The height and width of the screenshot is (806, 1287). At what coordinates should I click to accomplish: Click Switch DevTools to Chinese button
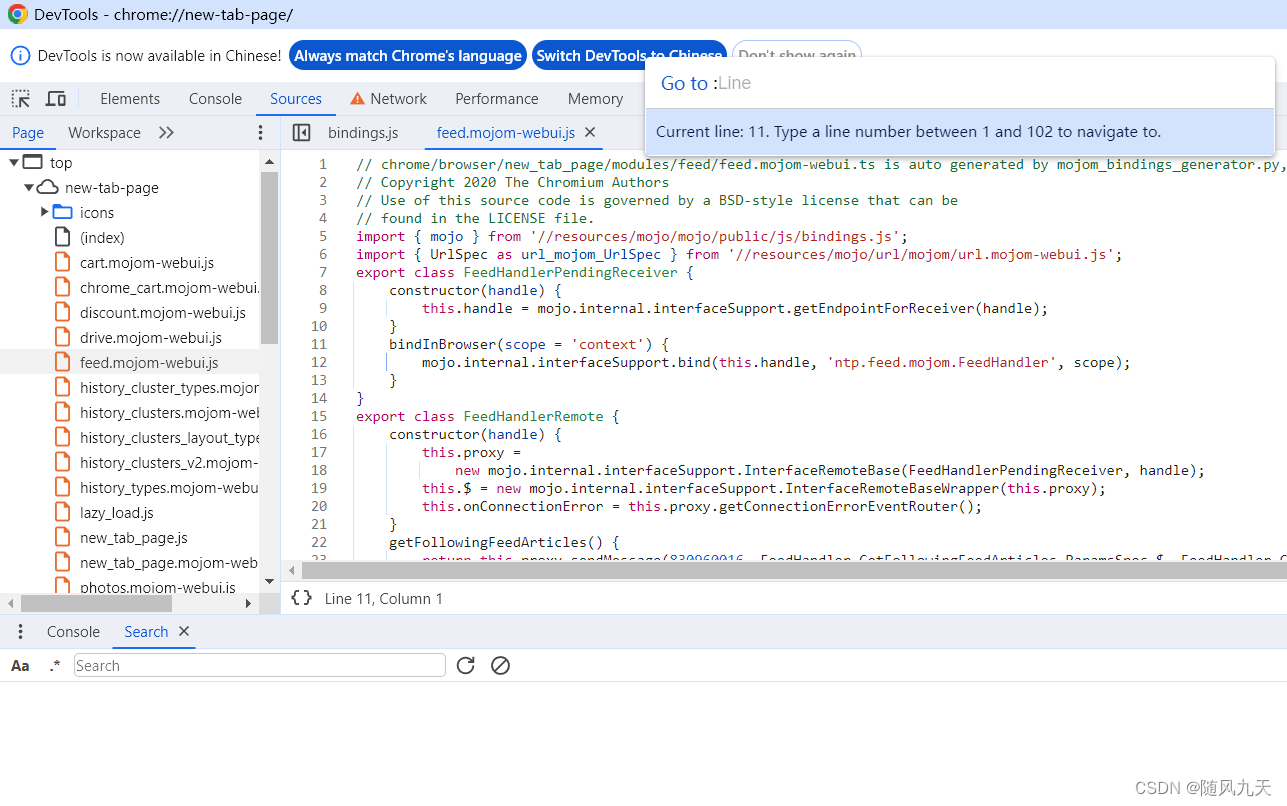click(628, 56)
